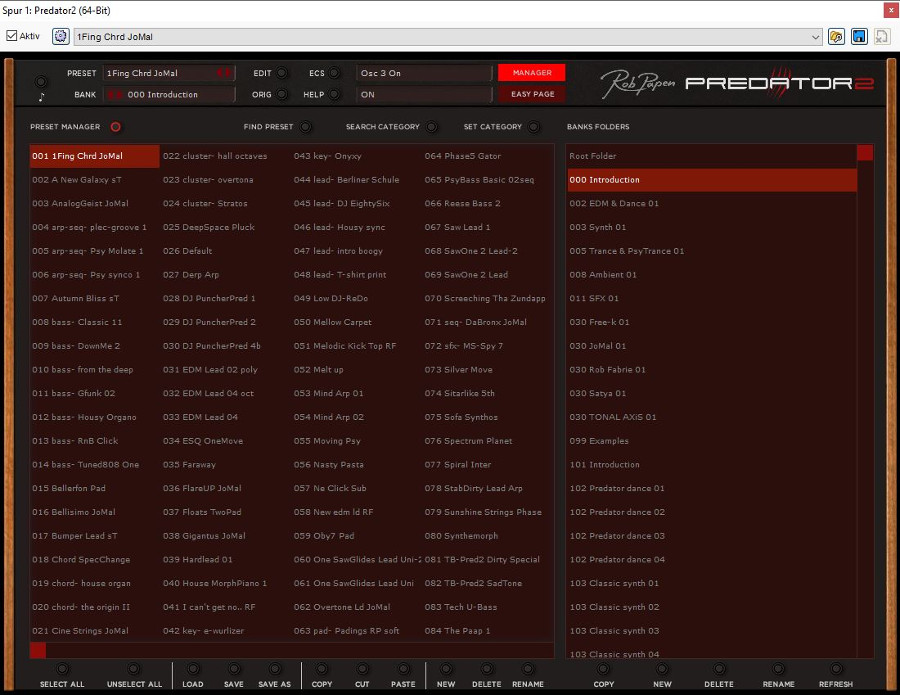The height and width of the screenshot is (695, 900).
Task: Click the blue floppy save preset icon
Action: (x=859, y=37)
